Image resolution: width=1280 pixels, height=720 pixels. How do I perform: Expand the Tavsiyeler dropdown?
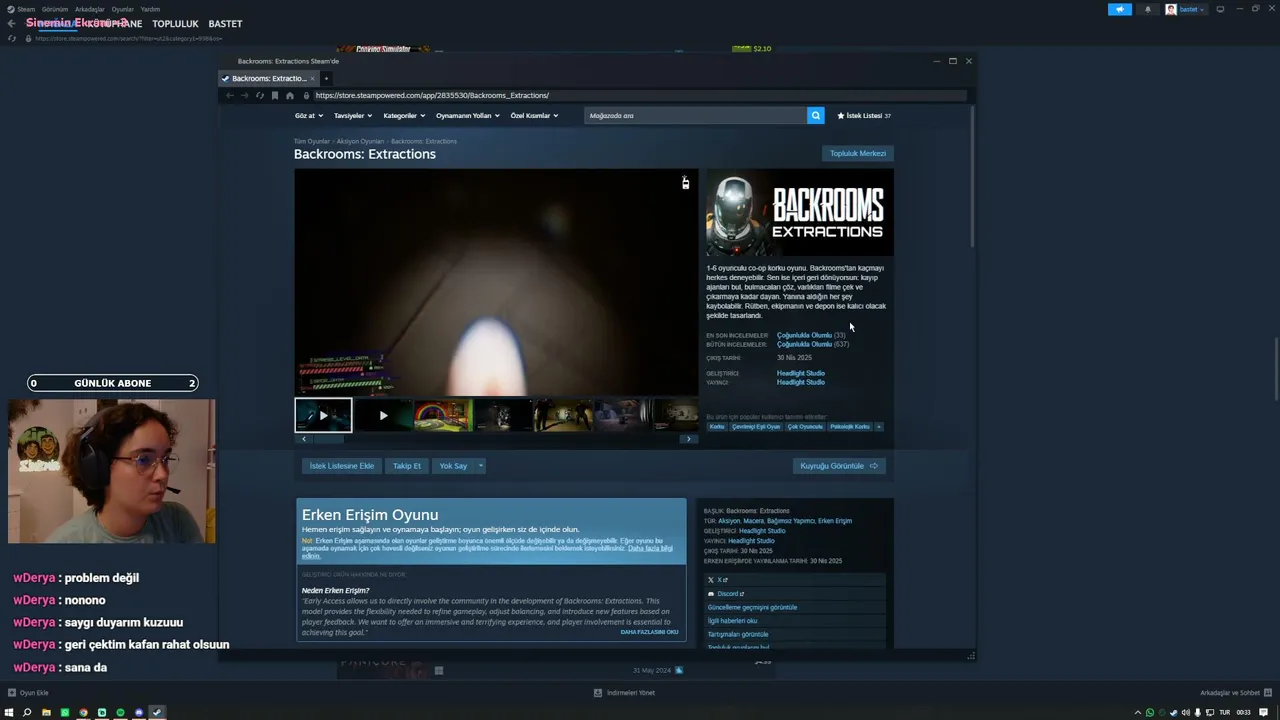353,115
